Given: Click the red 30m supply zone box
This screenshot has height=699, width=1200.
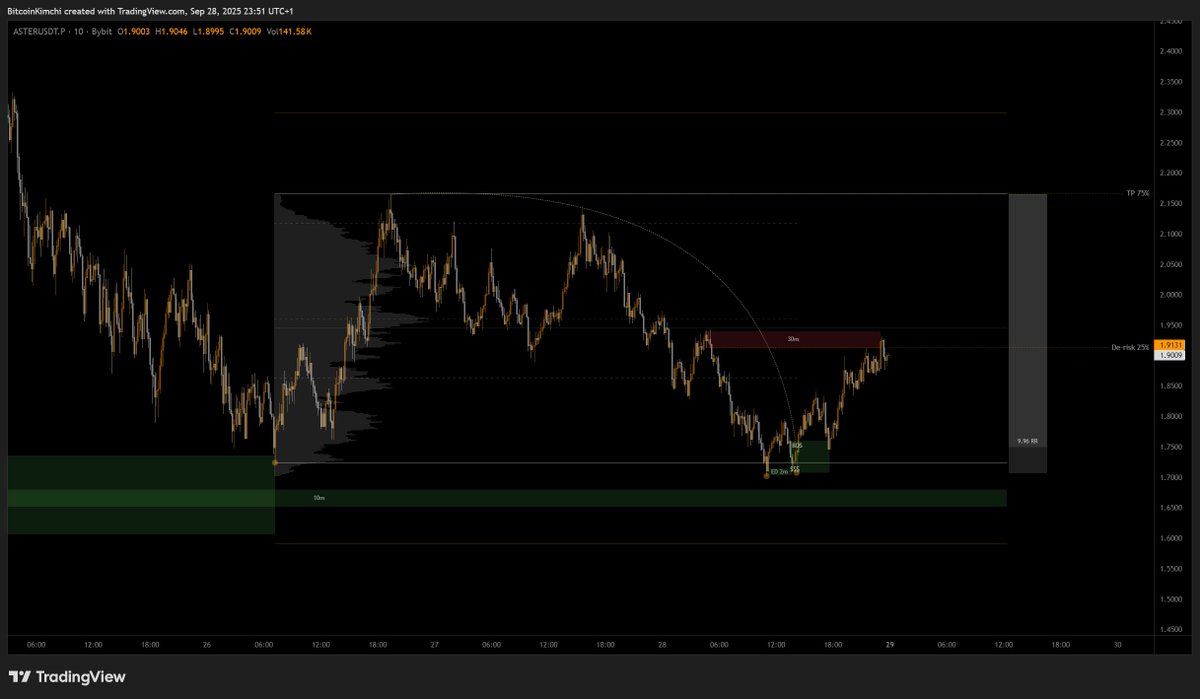Looking at the screenshot, I should (x=795, y=340).
